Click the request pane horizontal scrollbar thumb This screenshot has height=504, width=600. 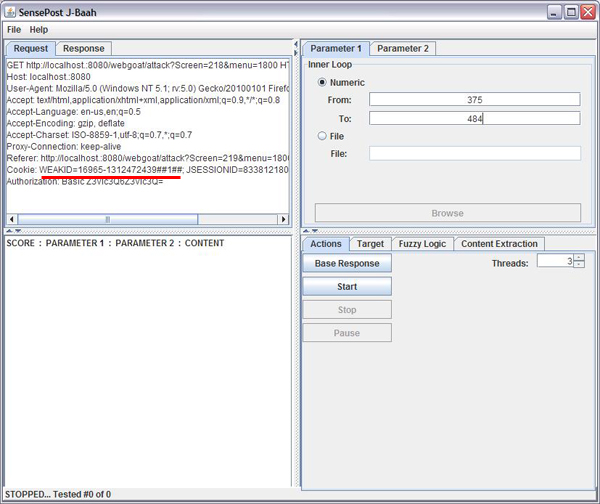(108, 219)
